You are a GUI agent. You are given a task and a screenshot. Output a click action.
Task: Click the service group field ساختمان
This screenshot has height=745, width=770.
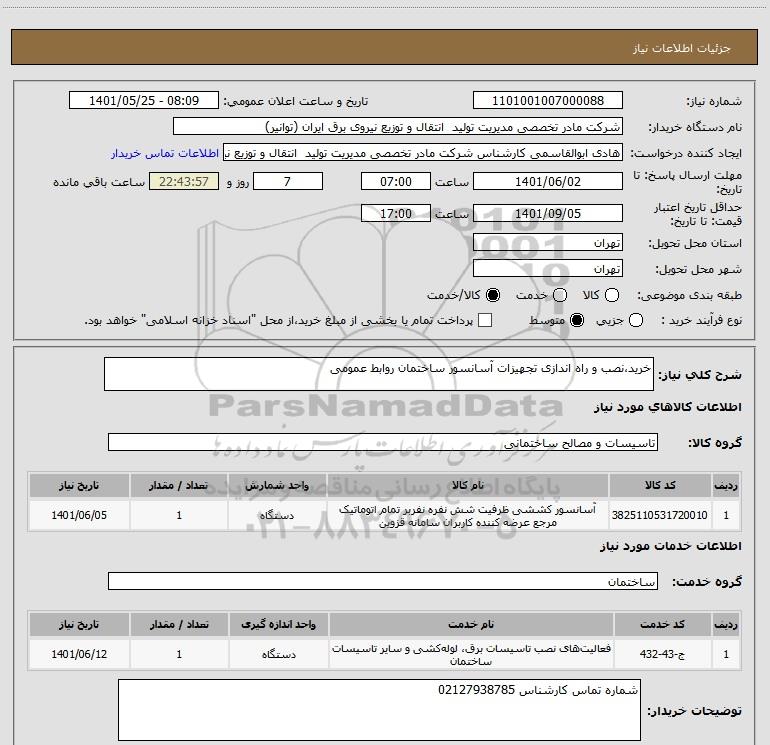click(x=383, y=581)
